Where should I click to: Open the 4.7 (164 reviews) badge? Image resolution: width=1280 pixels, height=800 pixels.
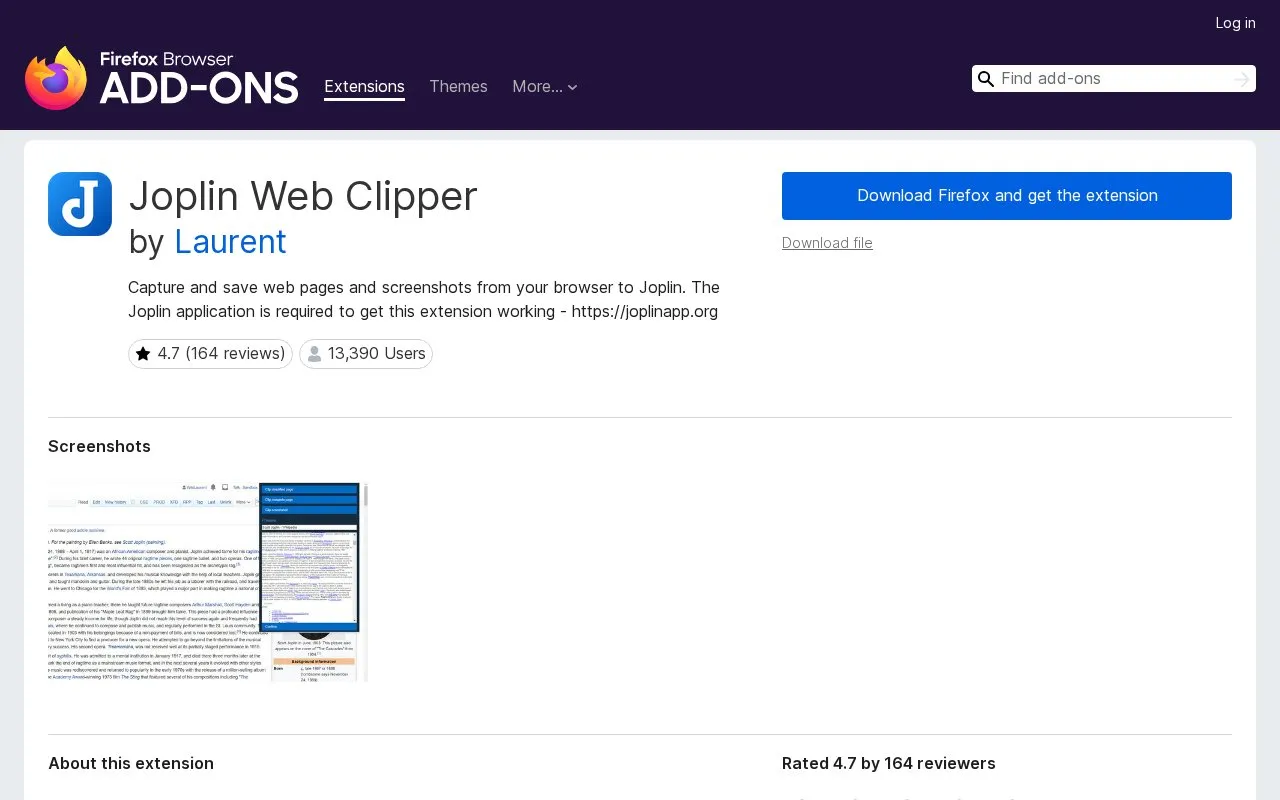click(210, 354)
